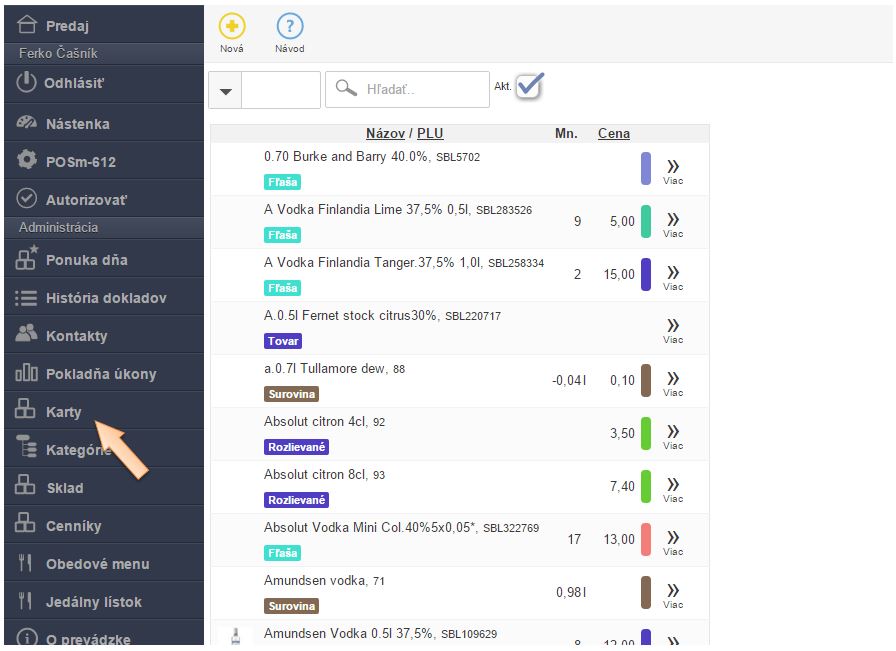Viewport: 896px width, 651px height.
Task: Open the Návod help icon
Action: click(x=289, y=27)
